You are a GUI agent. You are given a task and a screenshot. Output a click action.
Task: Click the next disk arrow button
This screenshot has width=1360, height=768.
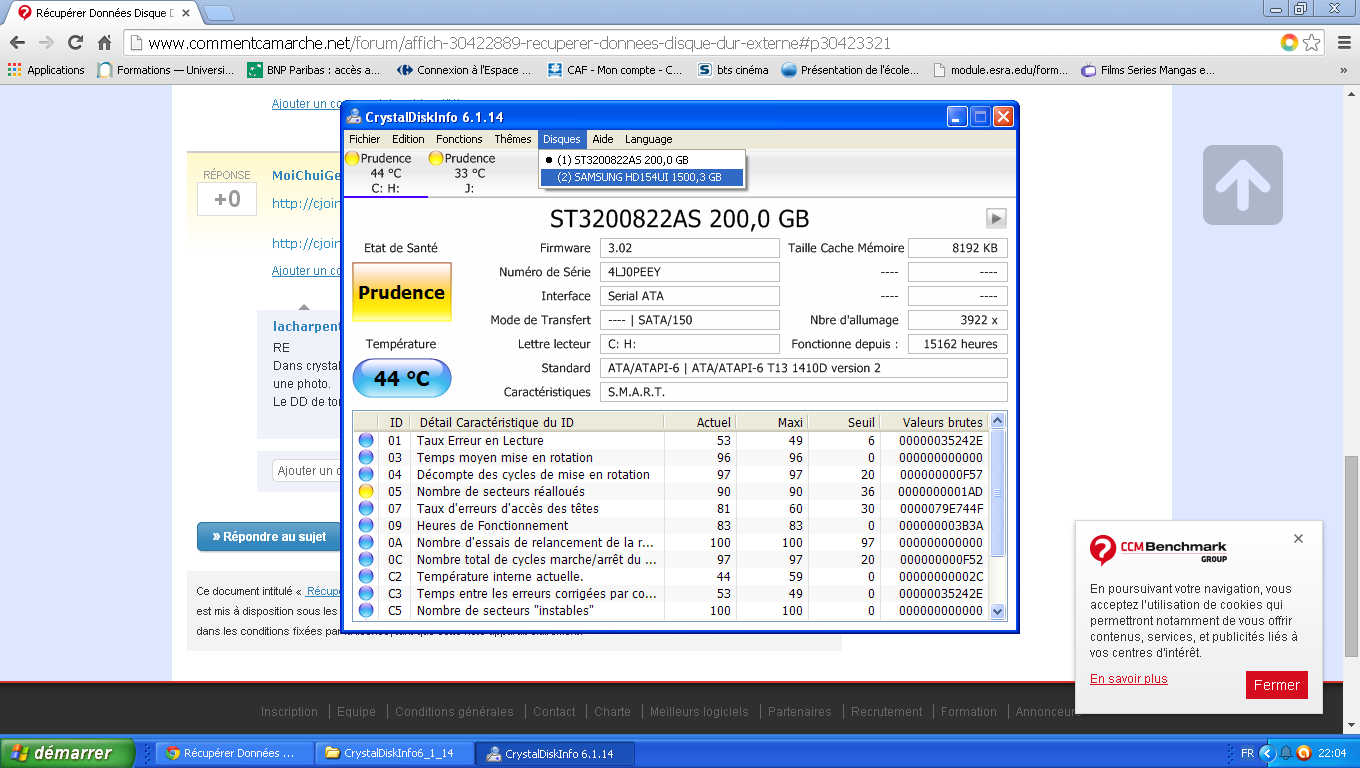pyautogui.click(x=996, y=219)
